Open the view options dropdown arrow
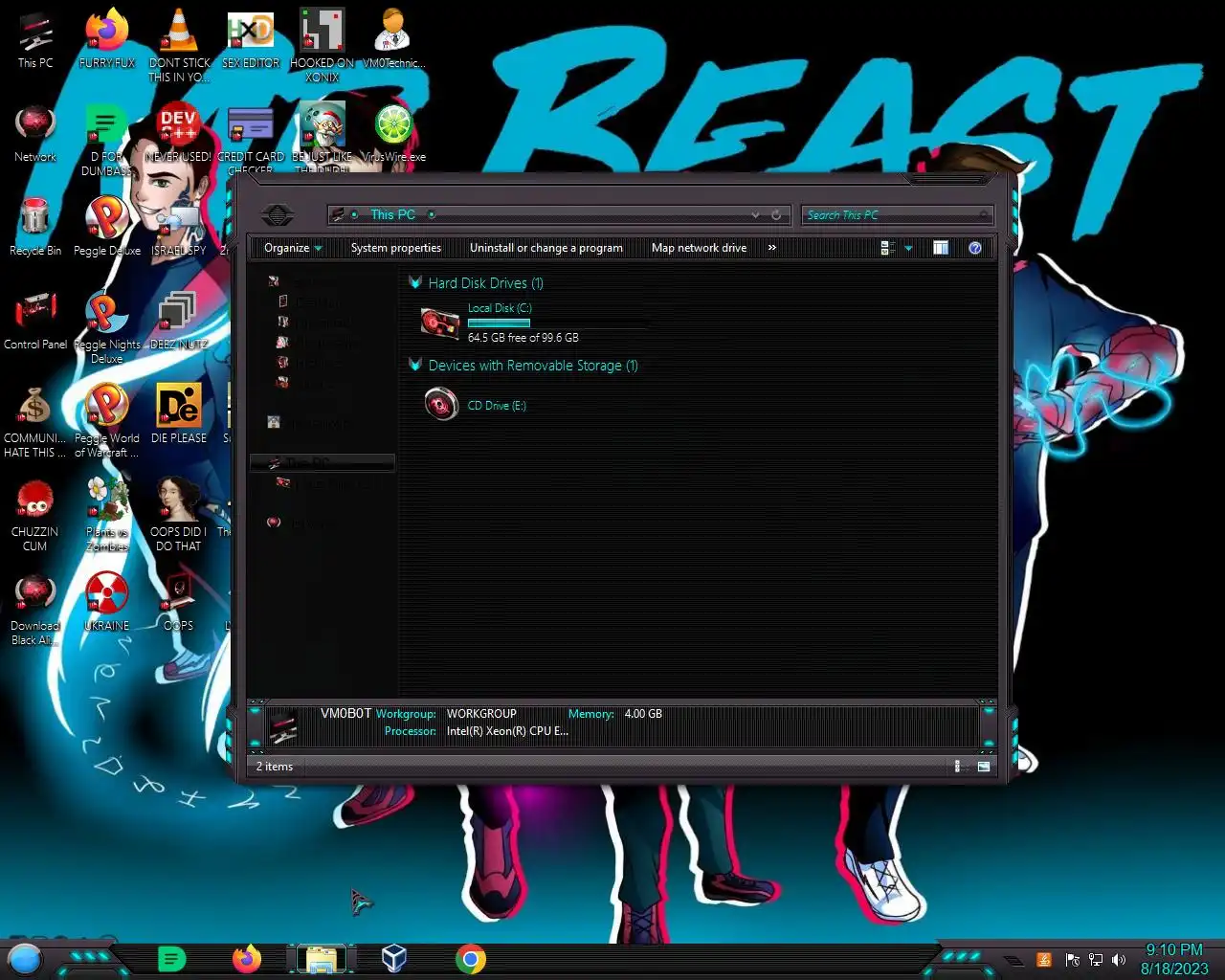 [908, 248]
